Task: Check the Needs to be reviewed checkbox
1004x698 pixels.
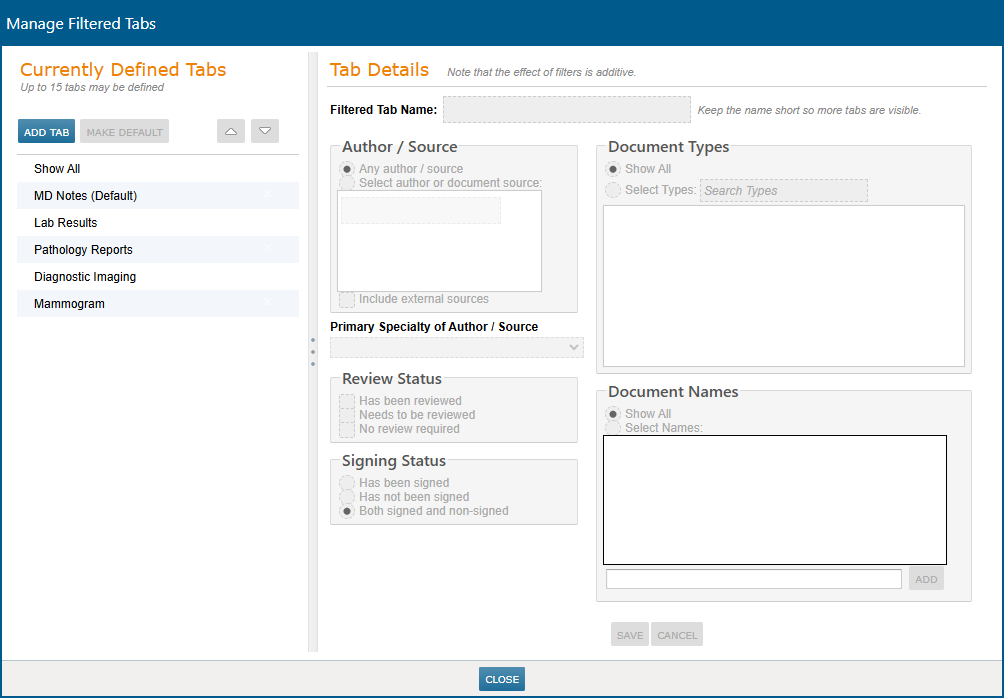Action: (x=347, y=415)
